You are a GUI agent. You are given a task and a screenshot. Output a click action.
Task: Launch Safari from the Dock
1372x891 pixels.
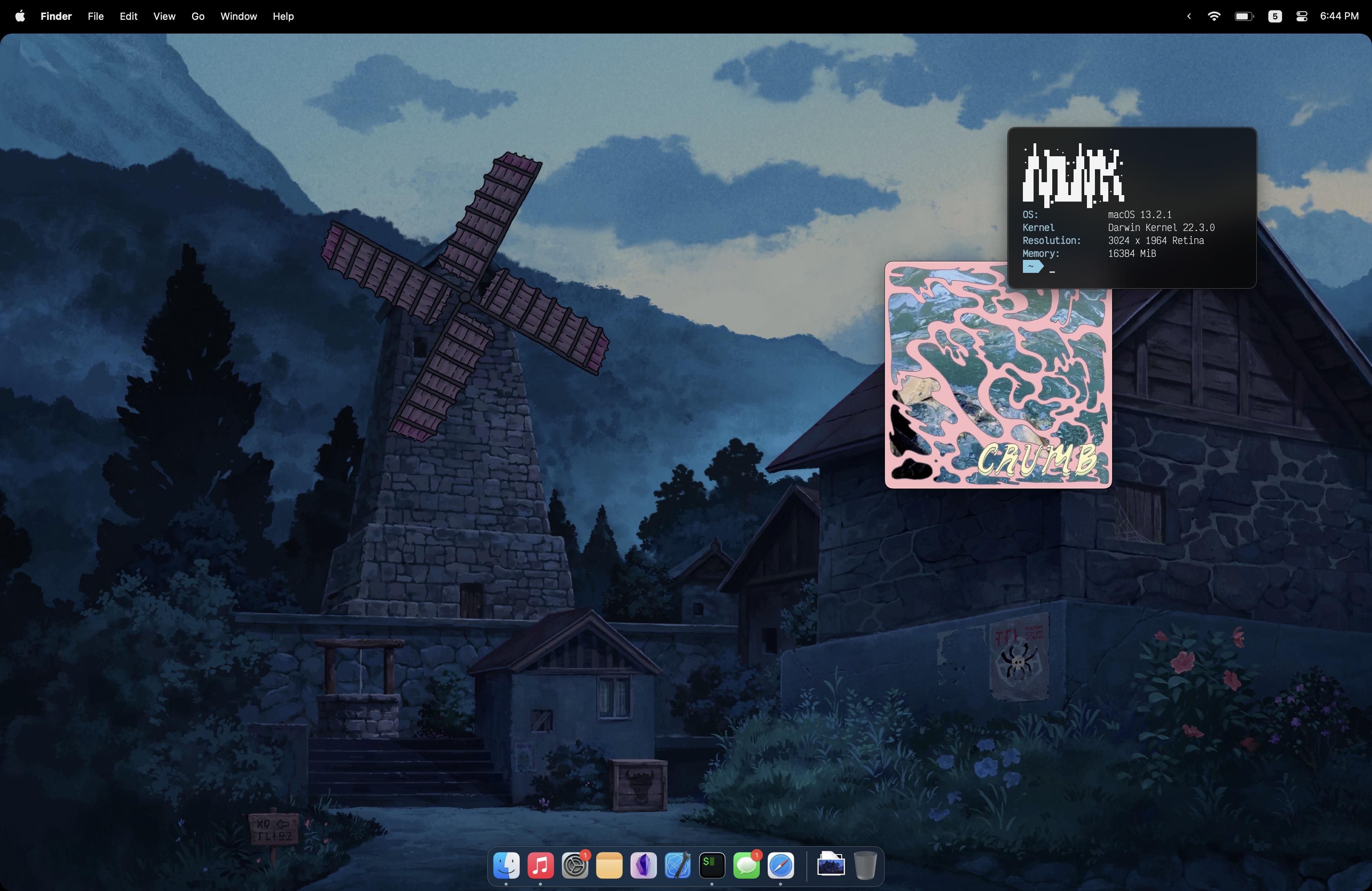tap(781, 865)
